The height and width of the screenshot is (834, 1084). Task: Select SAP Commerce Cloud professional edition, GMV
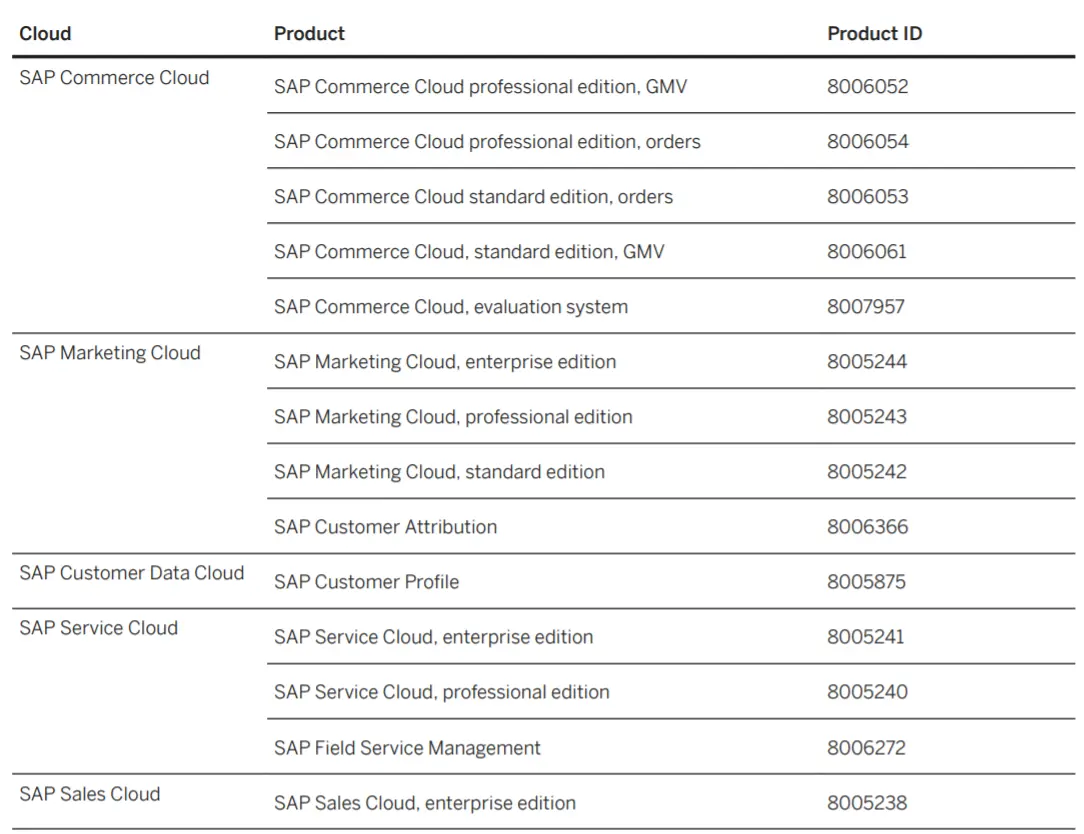[480, 87]
